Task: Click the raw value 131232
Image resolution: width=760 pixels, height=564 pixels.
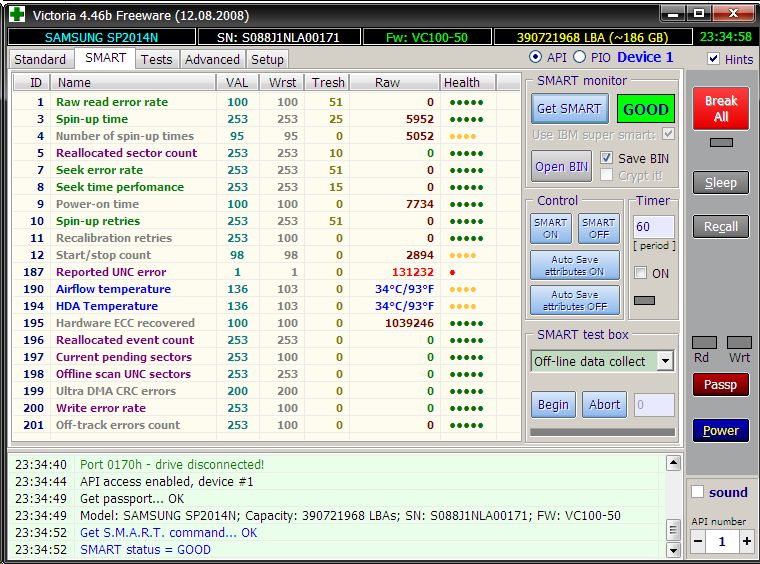Action: (413, 272)
